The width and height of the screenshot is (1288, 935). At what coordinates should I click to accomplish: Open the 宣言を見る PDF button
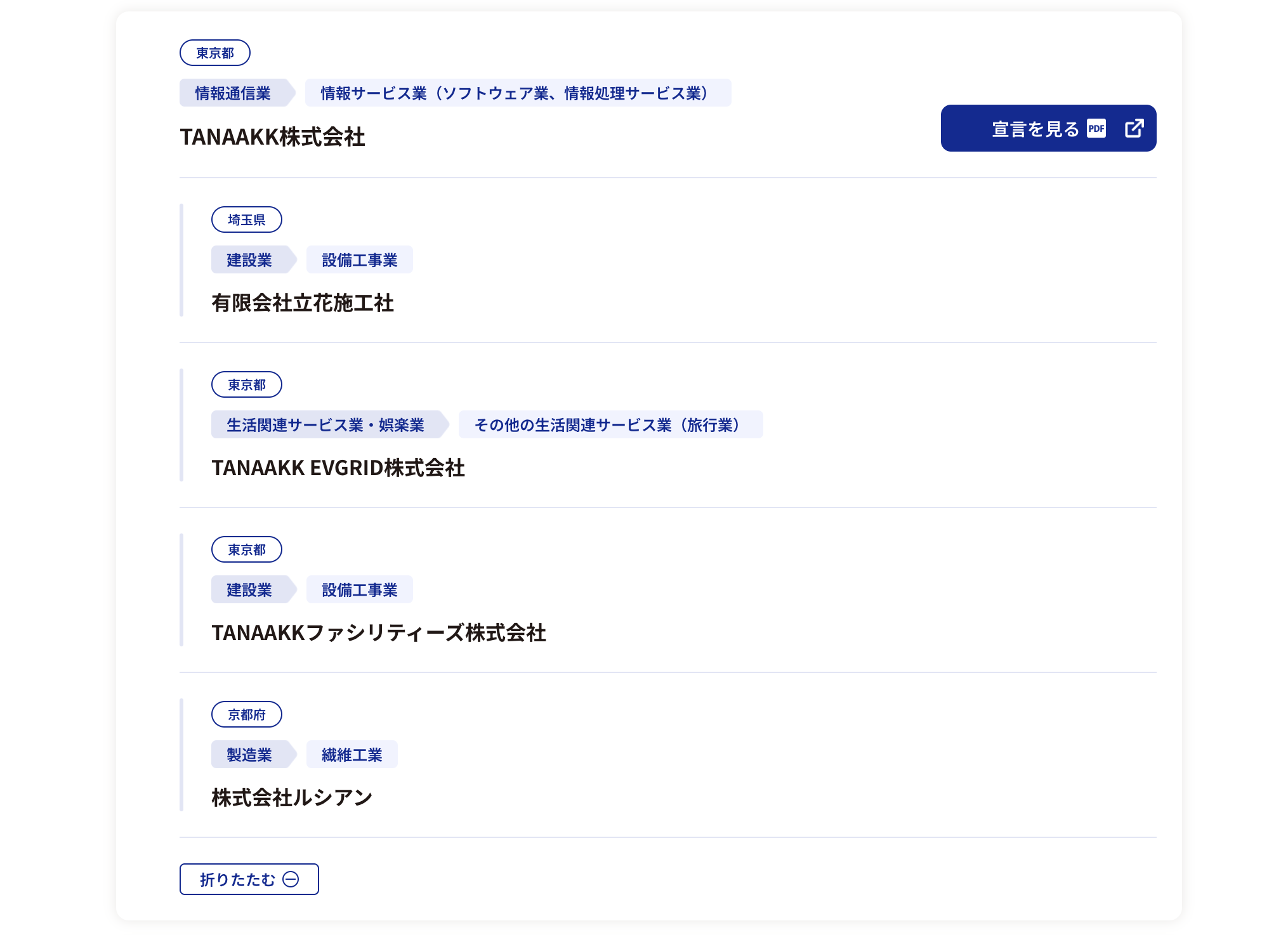[x=1048, y=128]
